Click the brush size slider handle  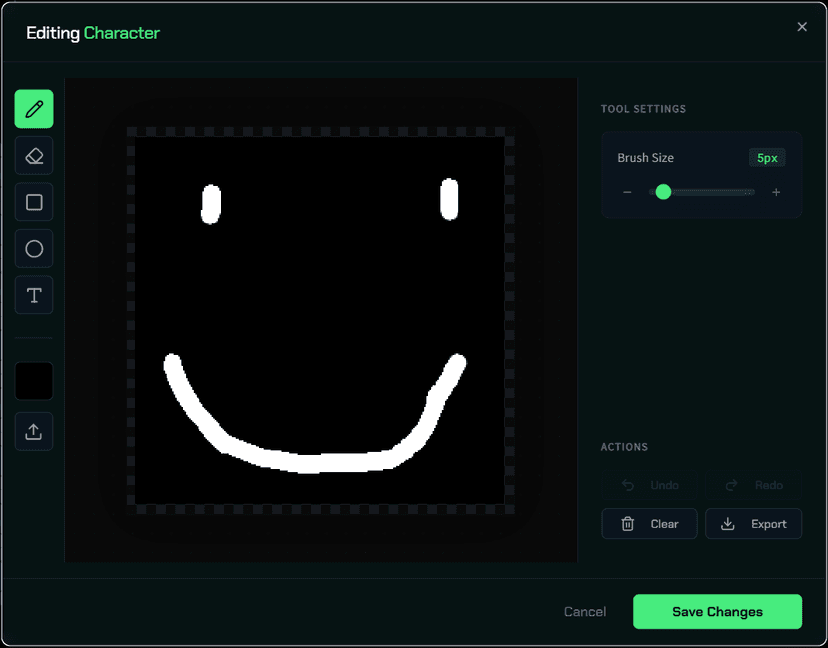(663, 192)
